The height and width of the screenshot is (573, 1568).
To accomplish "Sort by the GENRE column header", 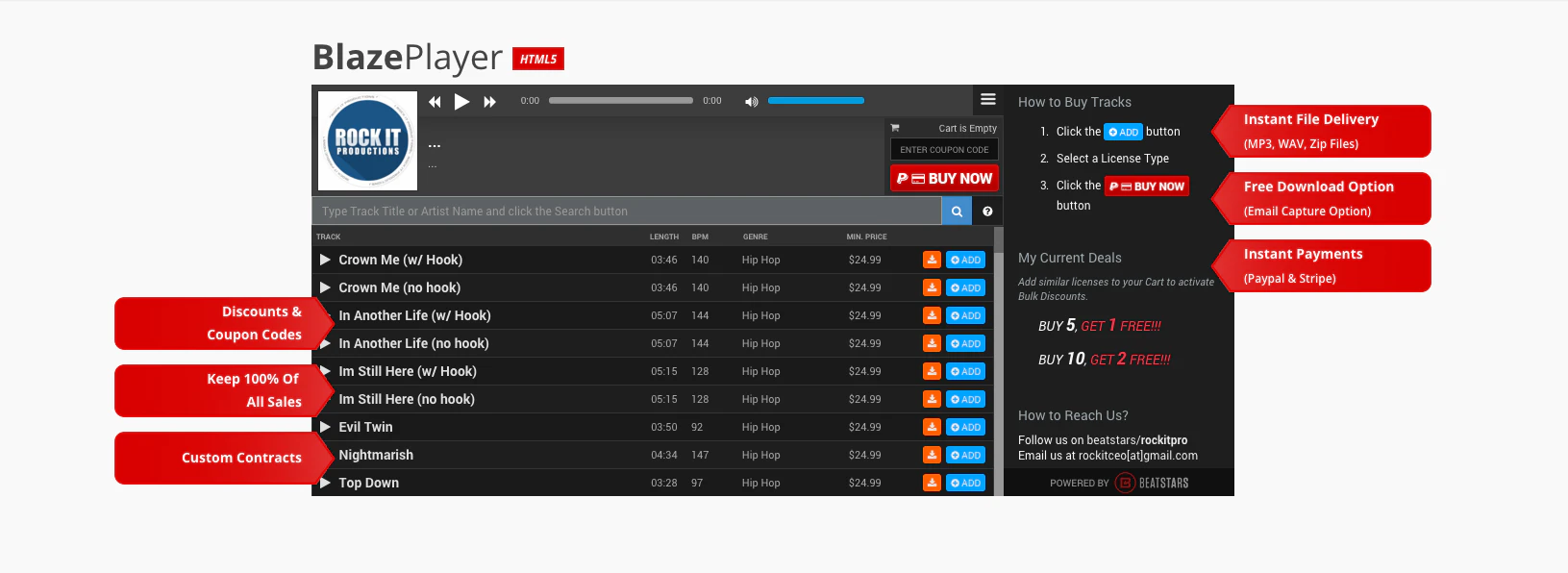I will point(756,237).
